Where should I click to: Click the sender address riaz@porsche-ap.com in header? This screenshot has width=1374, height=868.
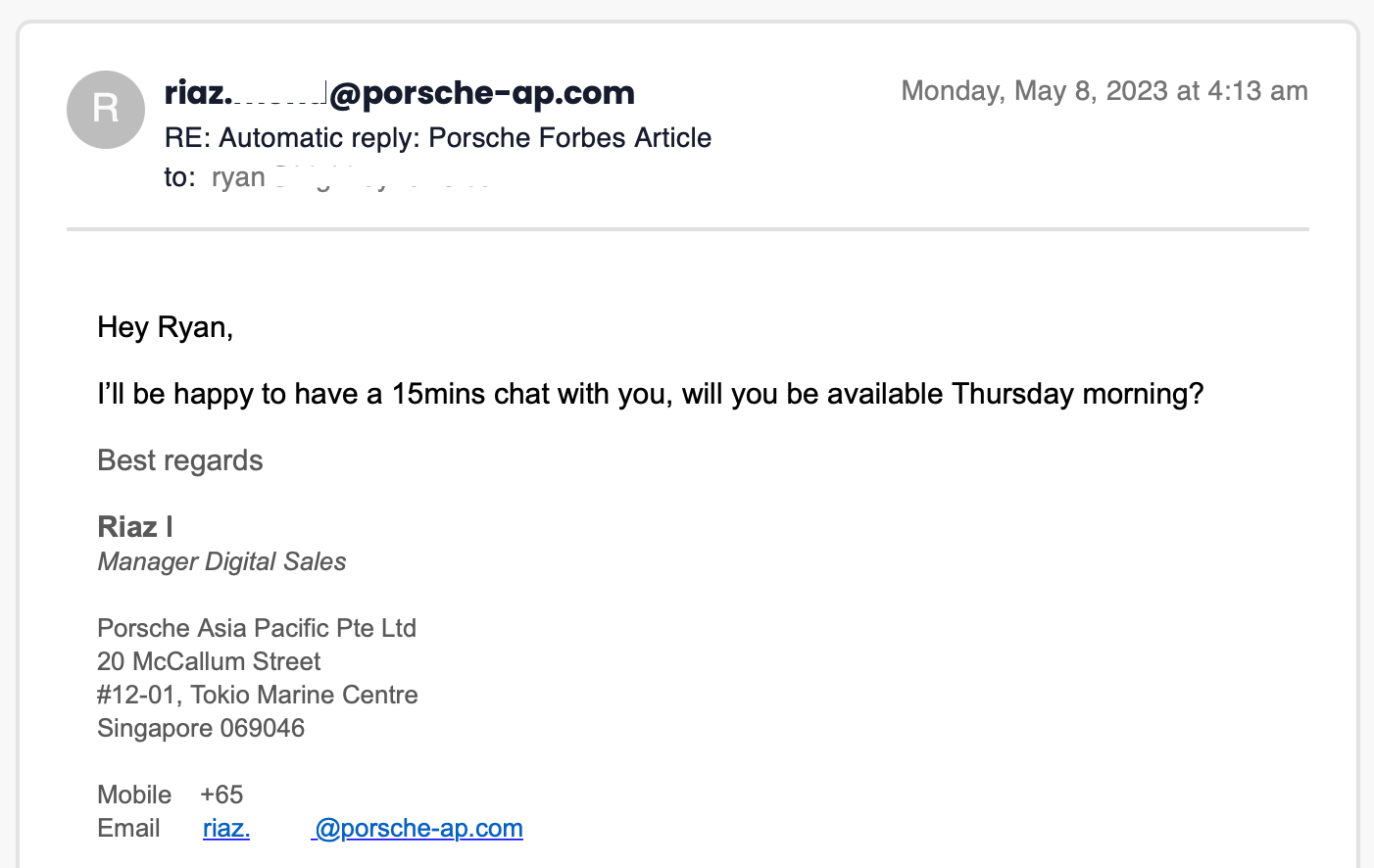pyautogui.click(x=400, y=93)
